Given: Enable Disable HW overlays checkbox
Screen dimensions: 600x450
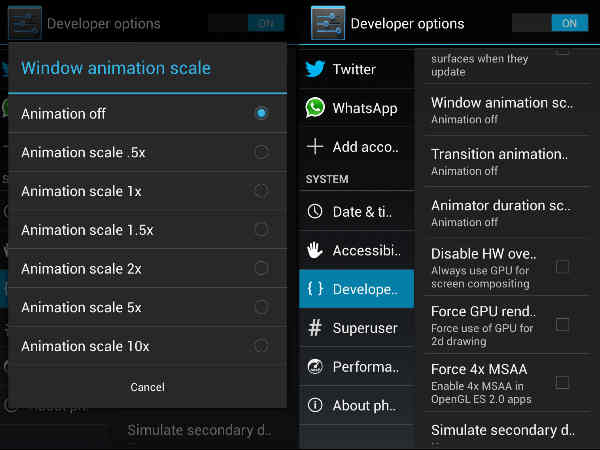Looking at the screenshot, I should tap(562, 267).
